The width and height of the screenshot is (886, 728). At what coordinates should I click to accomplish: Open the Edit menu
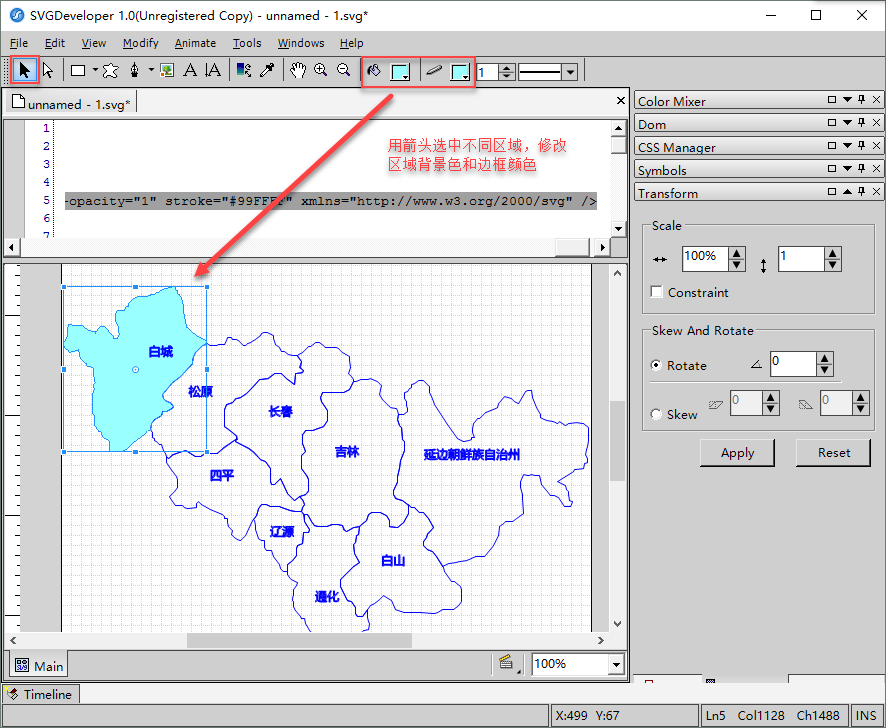(x=55, y=43)
